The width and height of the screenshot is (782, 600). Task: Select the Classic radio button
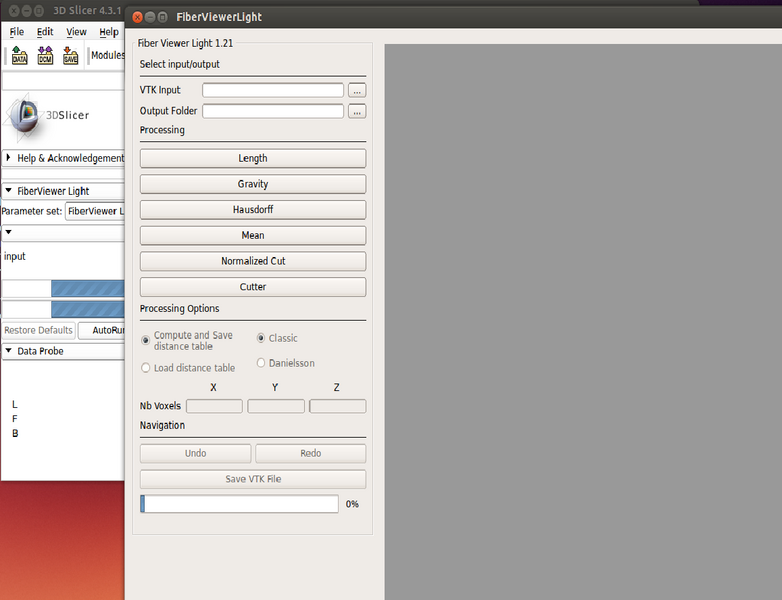[262, 338]
